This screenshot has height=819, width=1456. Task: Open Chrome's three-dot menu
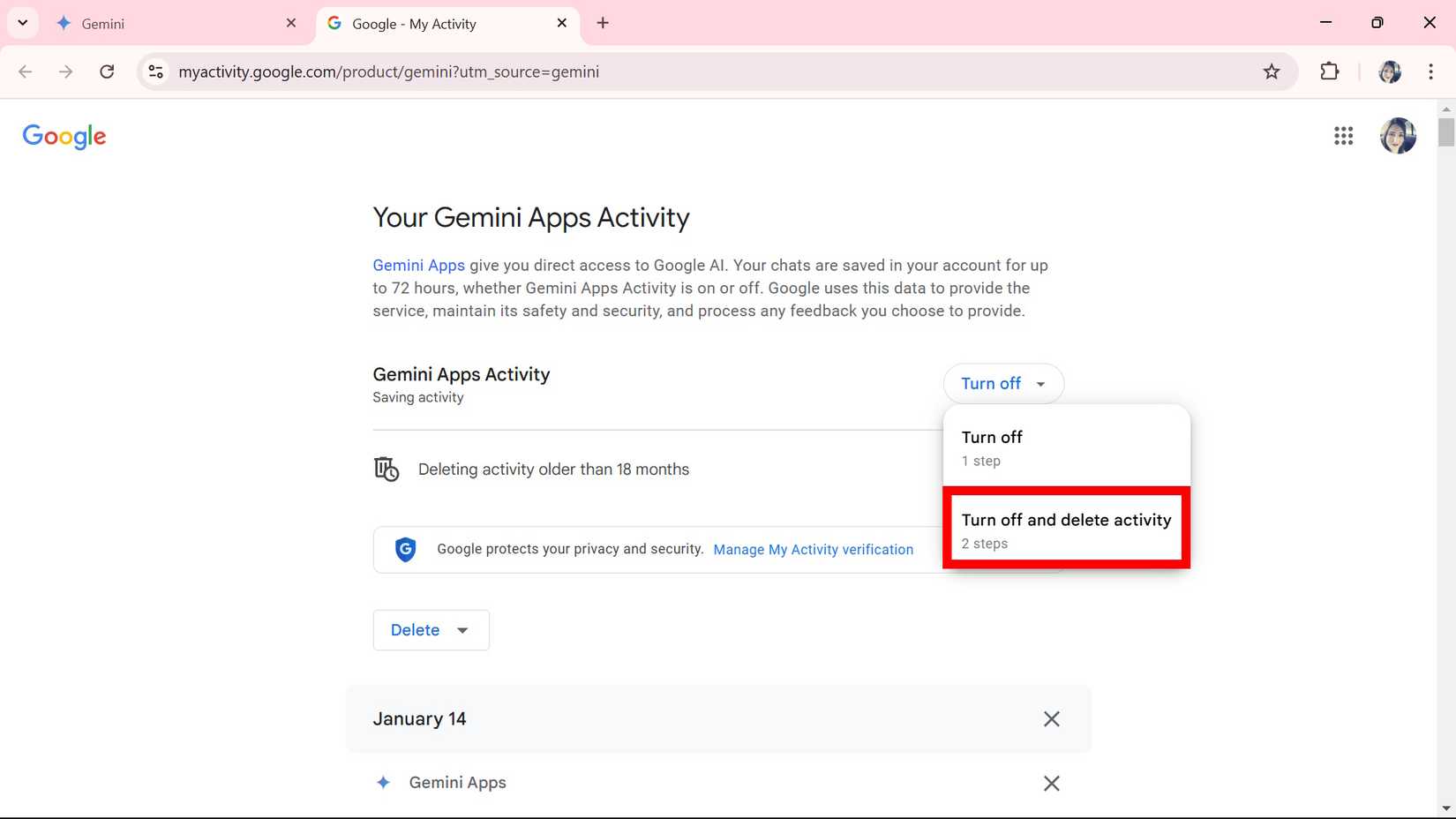pos(1430,72)
